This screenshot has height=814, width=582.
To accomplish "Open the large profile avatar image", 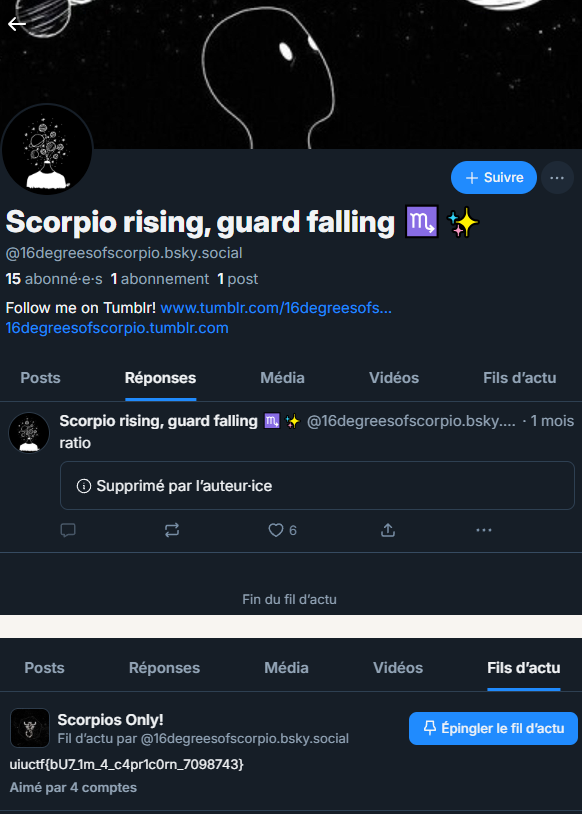I will 47,150.
